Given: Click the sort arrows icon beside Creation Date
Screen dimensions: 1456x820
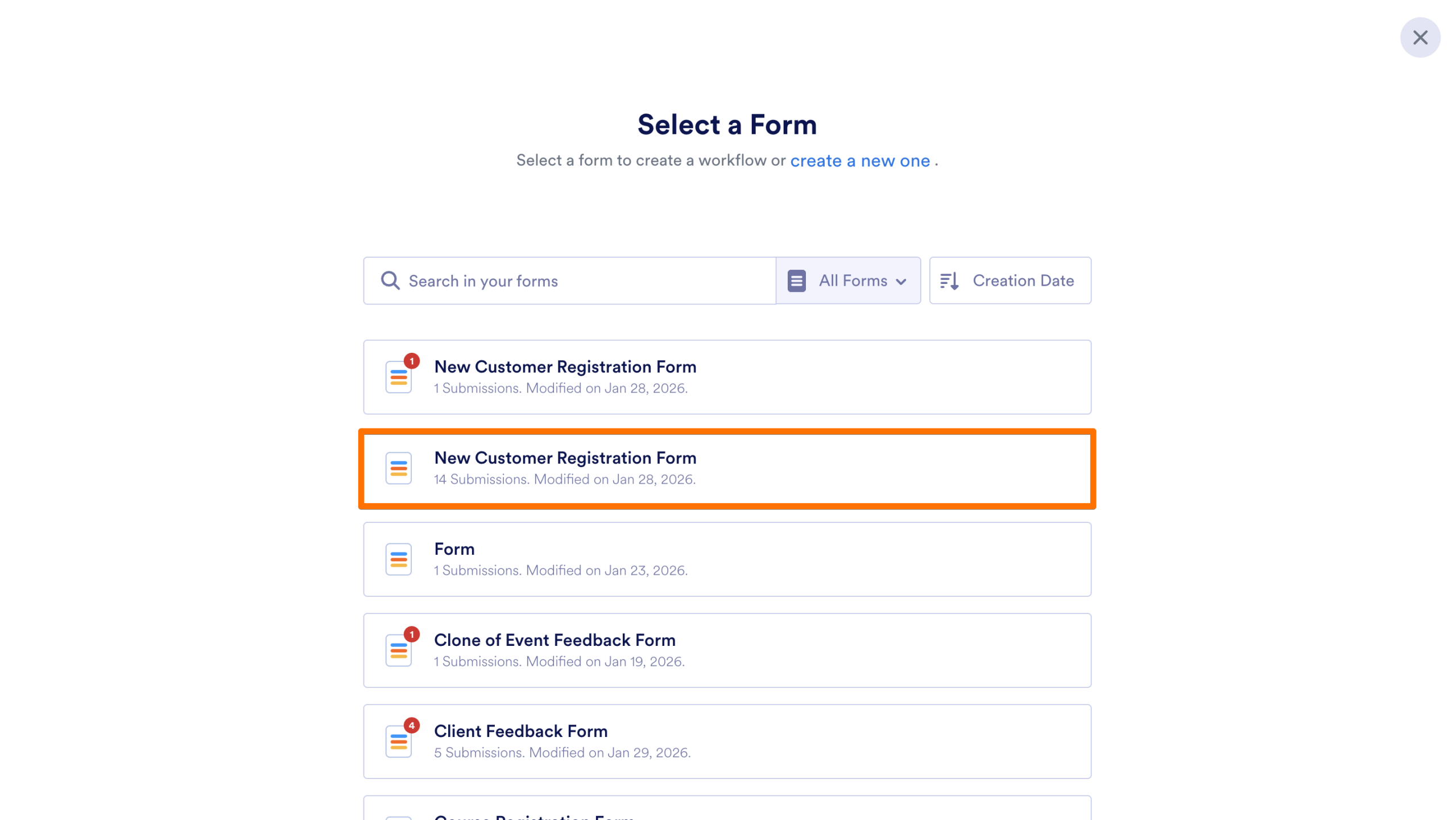Looking at the screenshot, I should [950, 281].
